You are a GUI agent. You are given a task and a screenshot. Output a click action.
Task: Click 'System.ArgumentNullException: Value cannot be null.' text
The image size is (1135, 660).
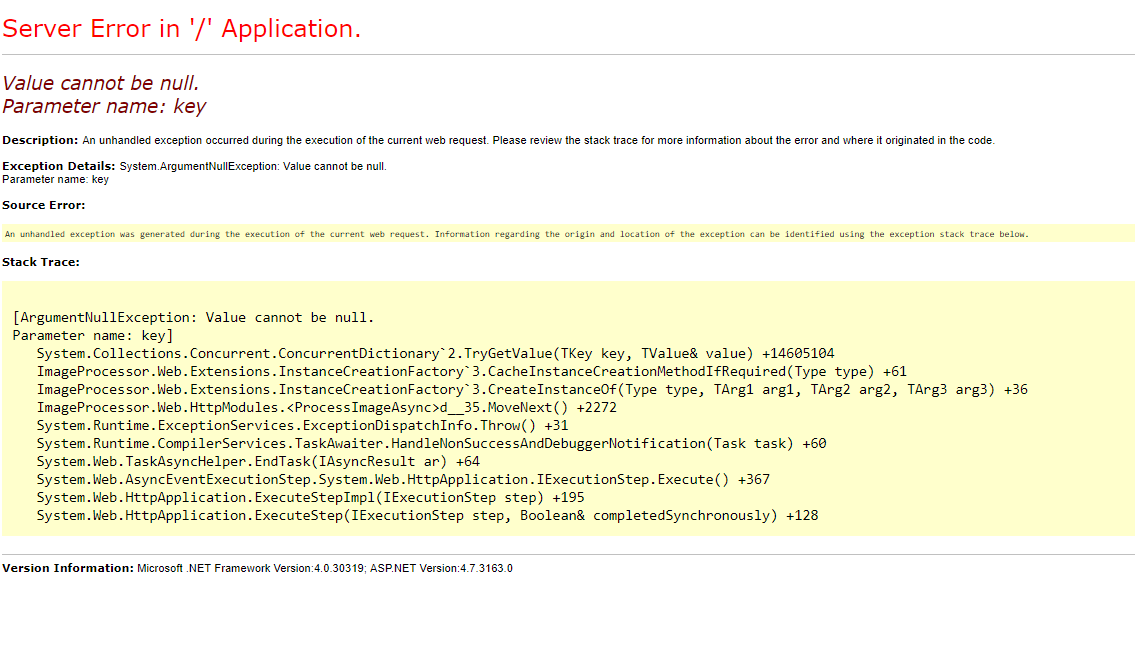253,166
